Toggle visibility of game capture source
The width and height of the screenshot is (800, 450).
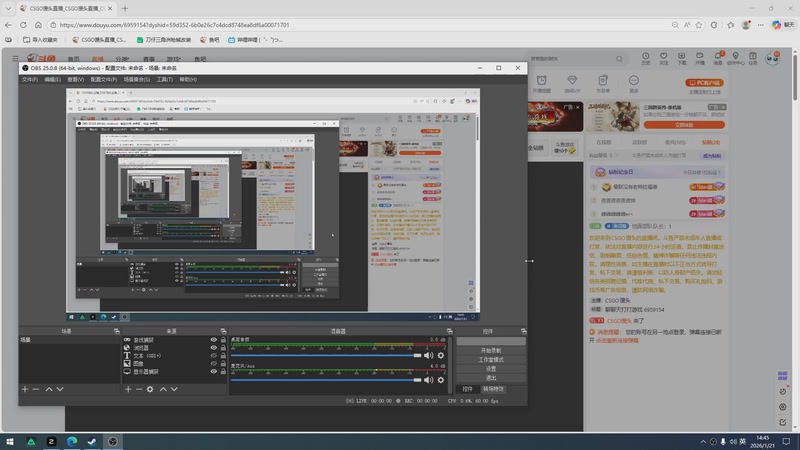pyautogui.click(x=214, y=340)
